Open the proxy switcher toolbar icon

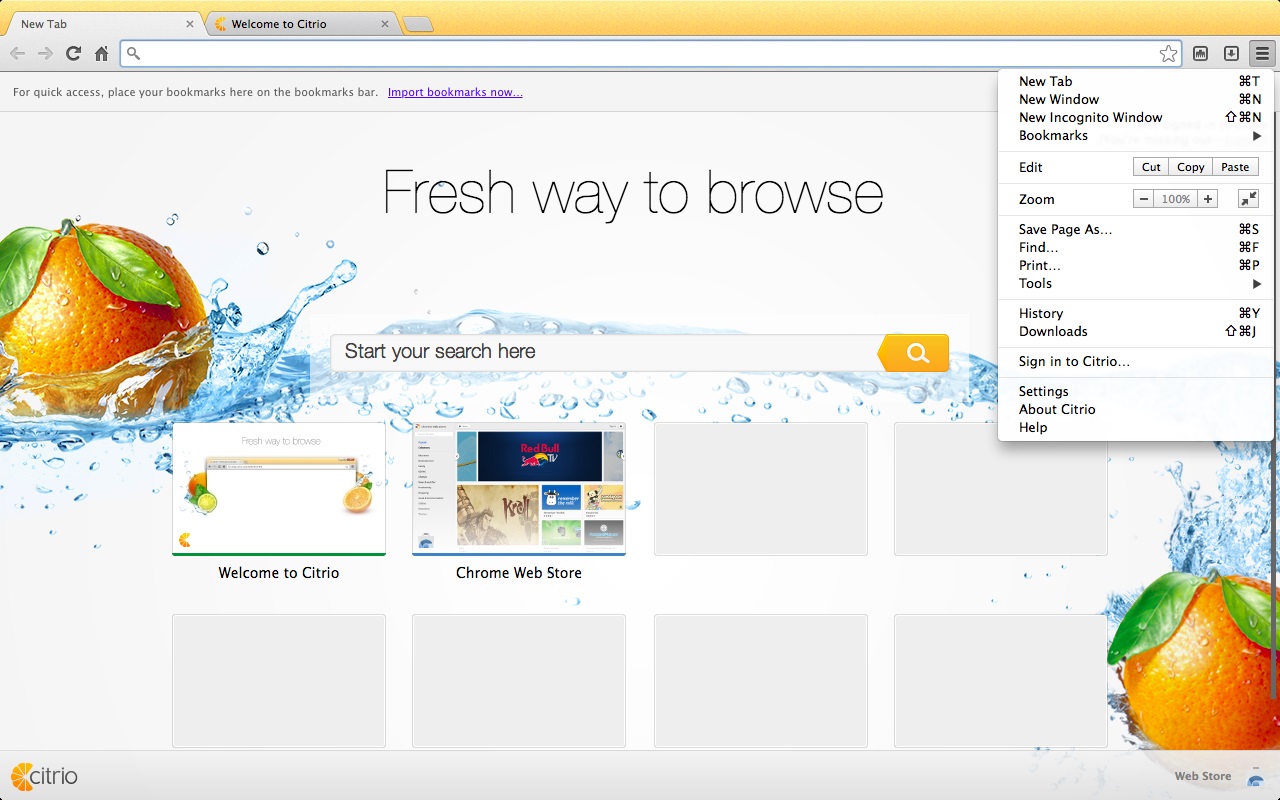click(x=1200, y=54)
